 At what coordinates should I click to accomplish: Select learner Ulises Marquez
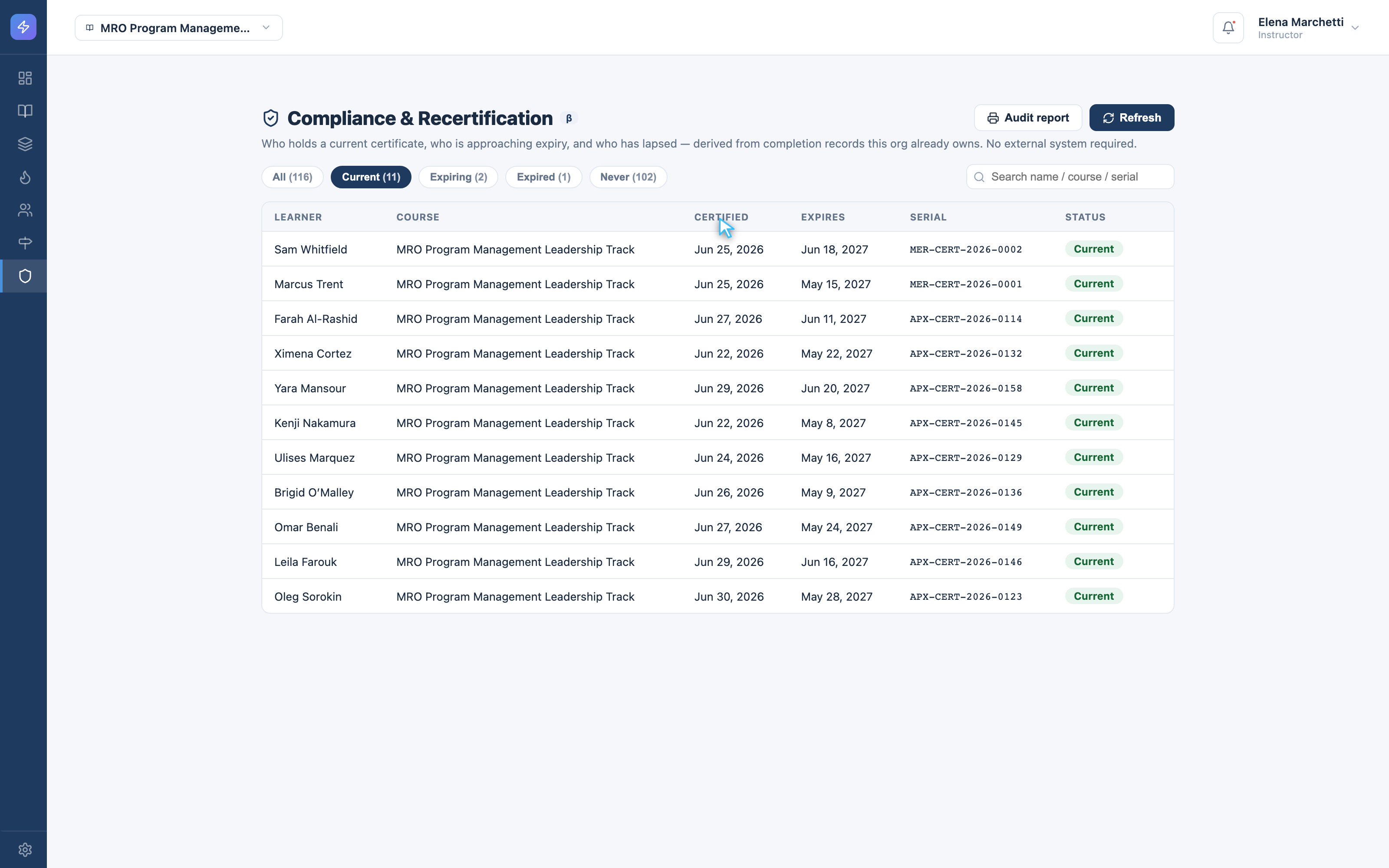point(315,457)
